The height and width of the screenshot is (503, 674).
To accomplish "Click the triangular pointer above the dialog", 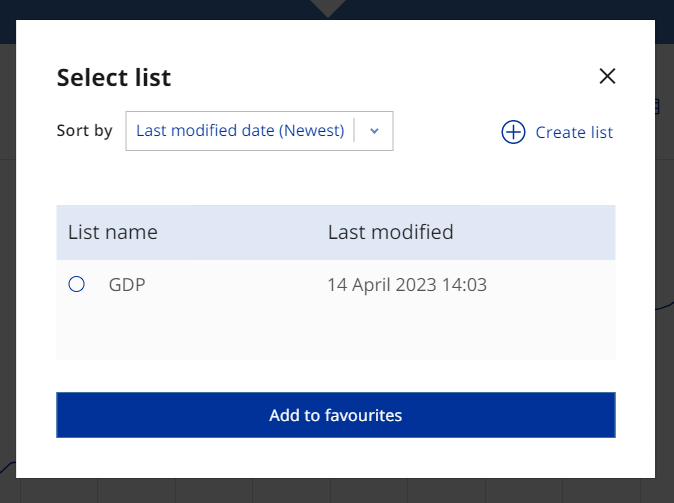I will click(328, 8).
